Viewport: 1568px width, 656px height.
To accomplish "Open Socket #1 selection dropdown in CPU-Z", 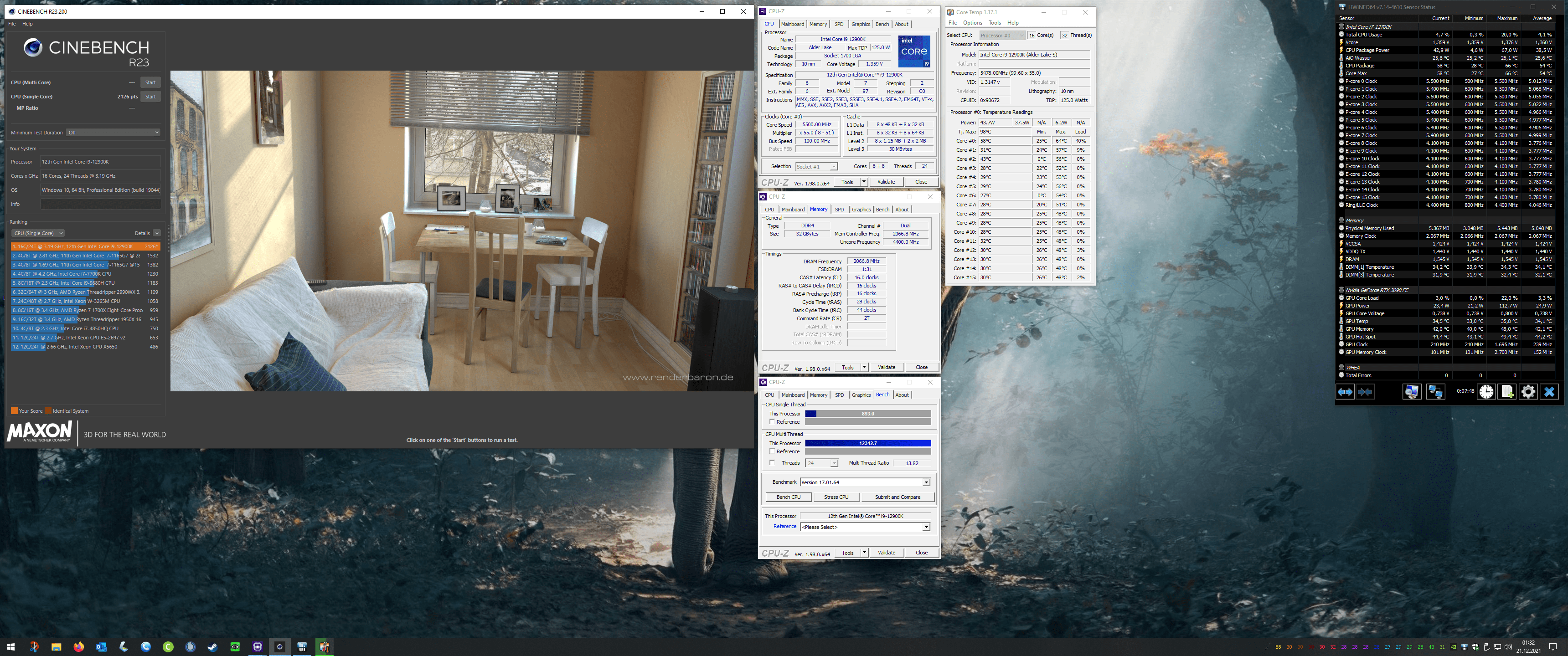I will click(816, 166).
